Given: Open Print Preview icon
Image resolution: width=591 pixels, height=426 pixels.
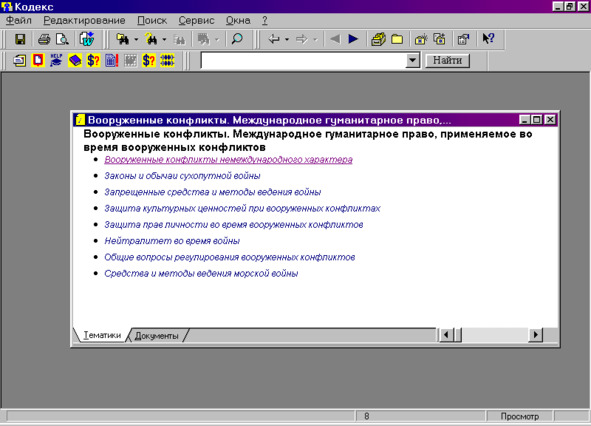Looking at the screenshot, I should tap(62, 39).
